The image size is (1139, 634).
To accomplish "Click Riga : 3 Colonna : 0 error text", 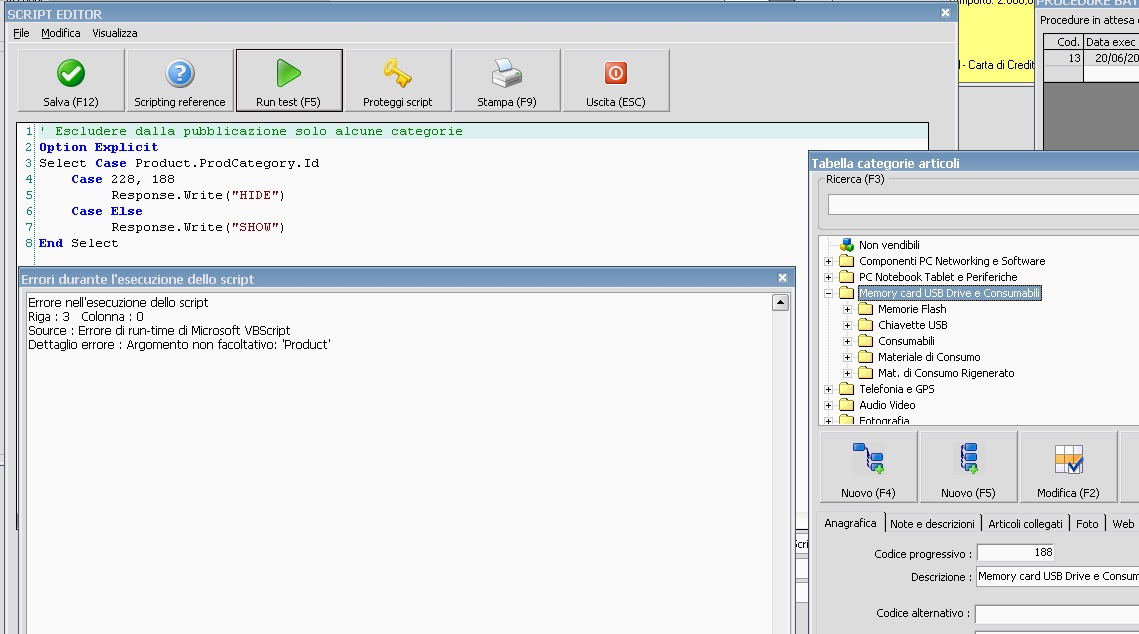I will (x=86, y=317).
